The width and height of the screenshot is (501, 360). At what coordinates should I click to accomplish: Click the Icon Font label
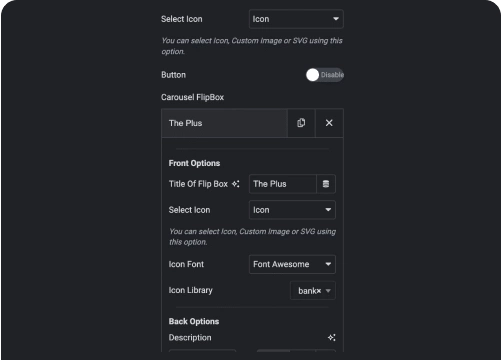(x=186, y=264)
